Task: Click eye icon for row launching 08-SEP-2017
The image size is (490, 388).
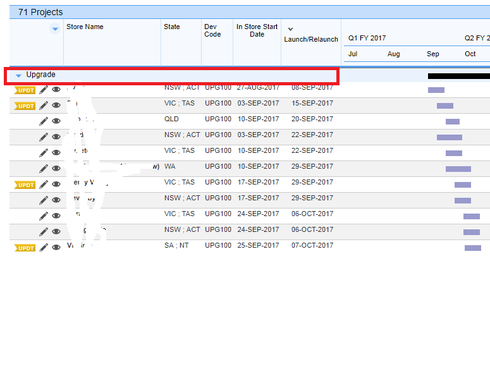Action: tap(56, 89)
